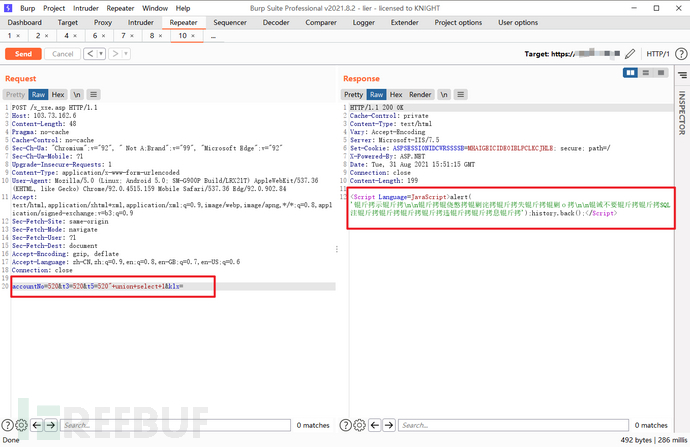Viewport: 690px width, 447px height.
Task: Switch to the Comparer tab
Action: [321, 22]
